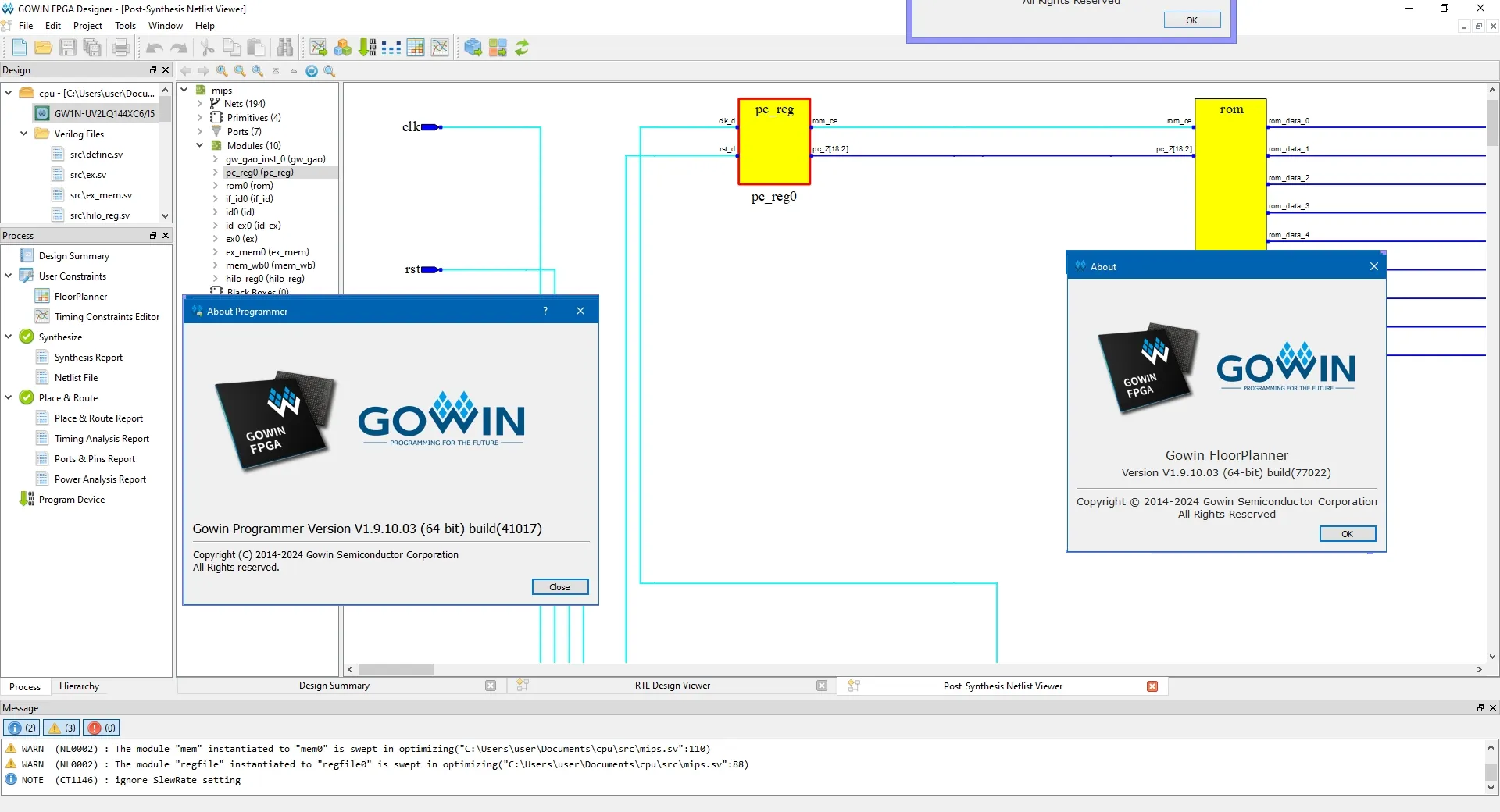Close the RTL Design Viewer tab
Image resolution: width=1500 pixels, height=812 pixels.
pyautogui.click(x=822, y=686)
